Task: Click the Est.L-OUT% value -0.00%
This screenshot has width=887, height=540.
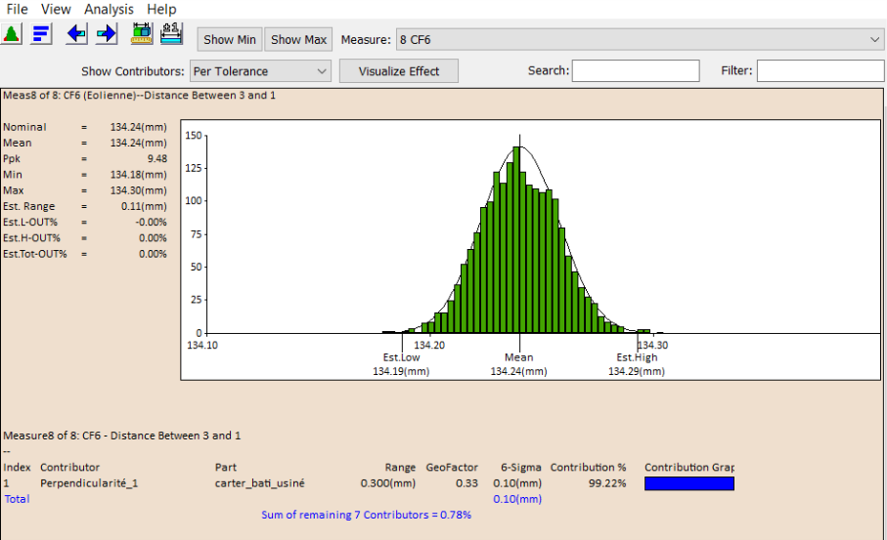Action: 151,222
